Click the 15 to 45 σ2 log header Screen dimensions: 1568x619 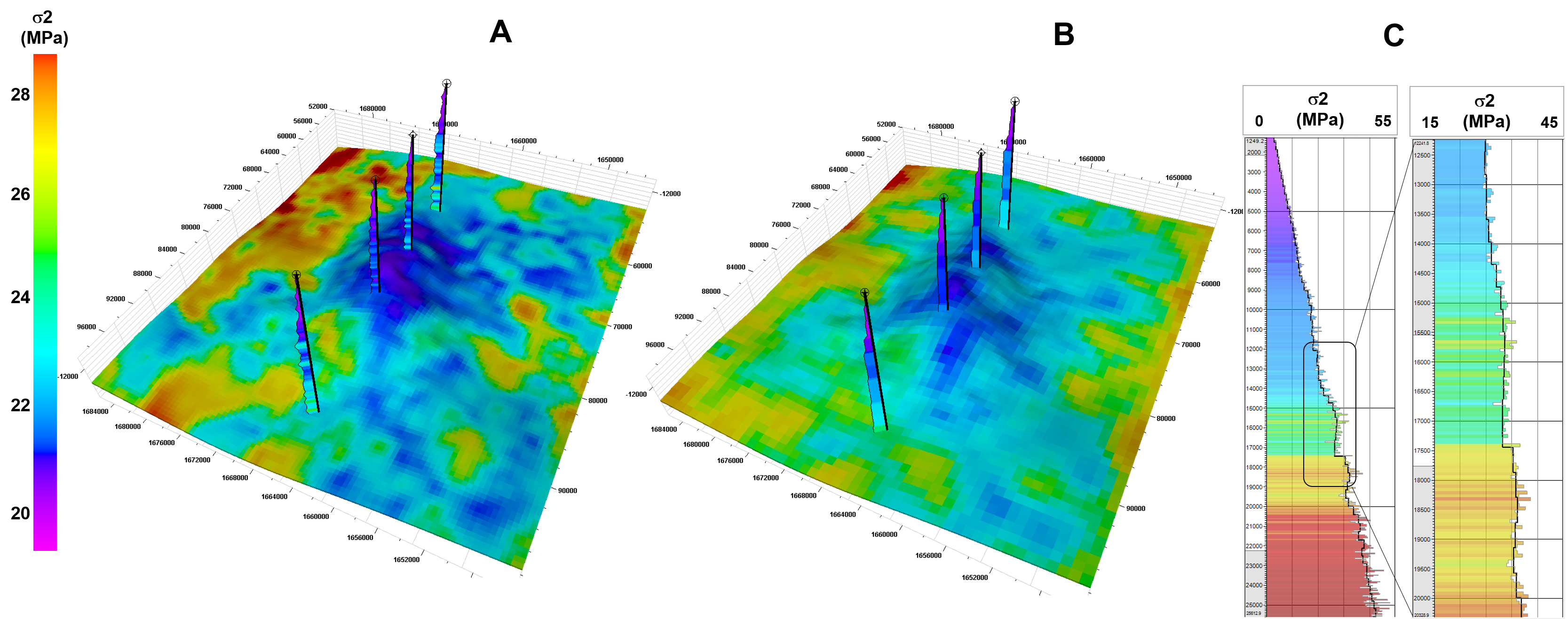1487,111
